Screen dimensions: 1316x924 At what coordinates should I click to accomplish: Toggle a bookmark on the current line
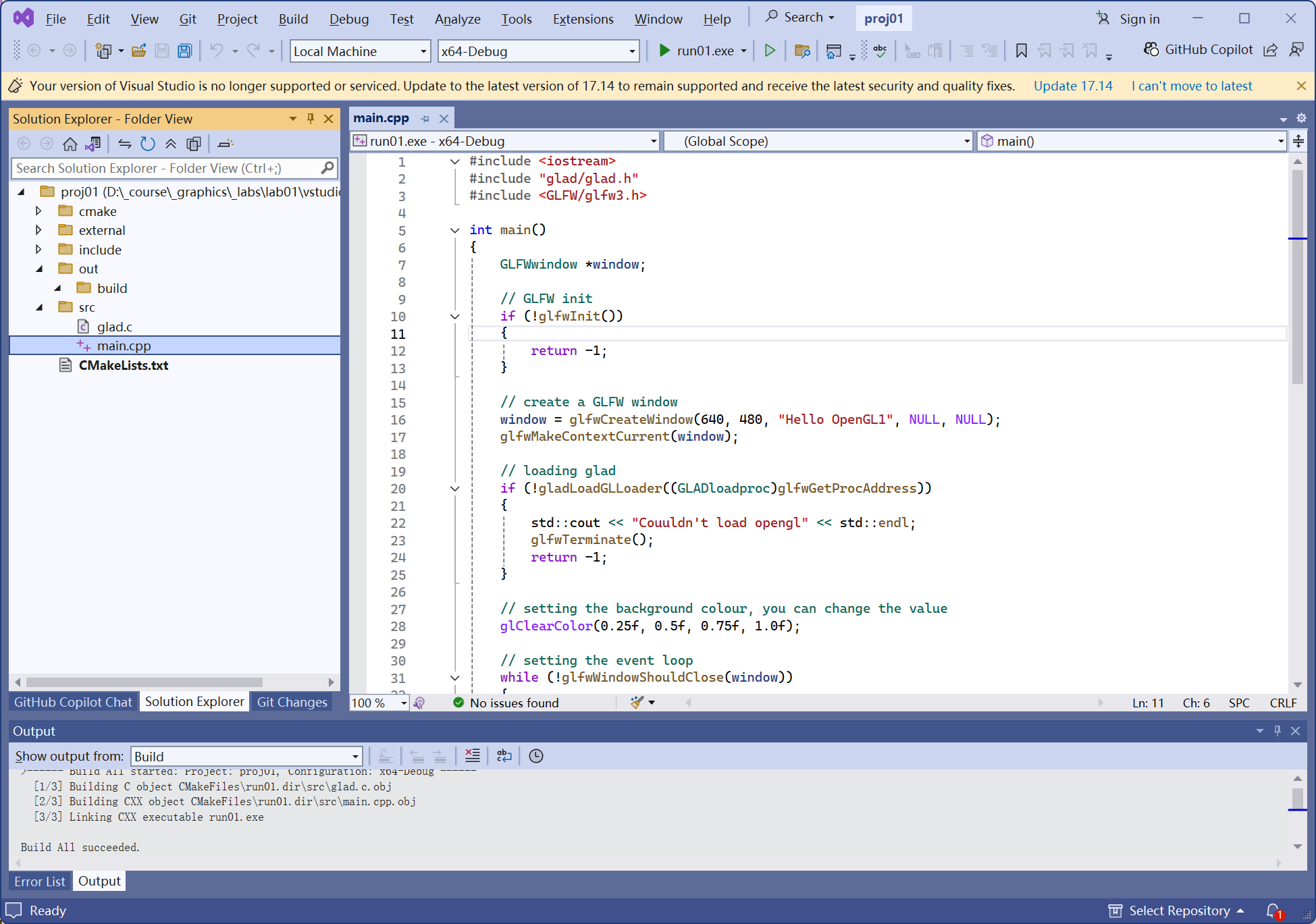coord(1021,51)
